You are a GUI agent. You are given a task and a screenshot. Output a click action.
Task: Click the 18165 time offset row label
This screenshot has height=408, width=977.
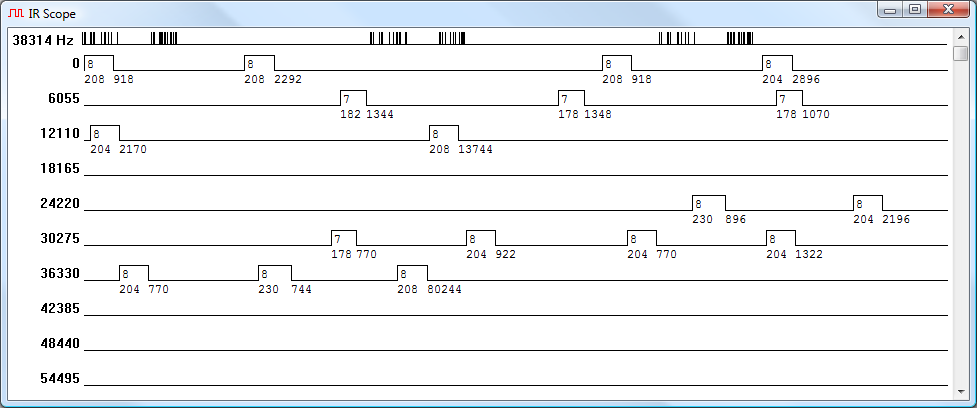pos(55,169)
